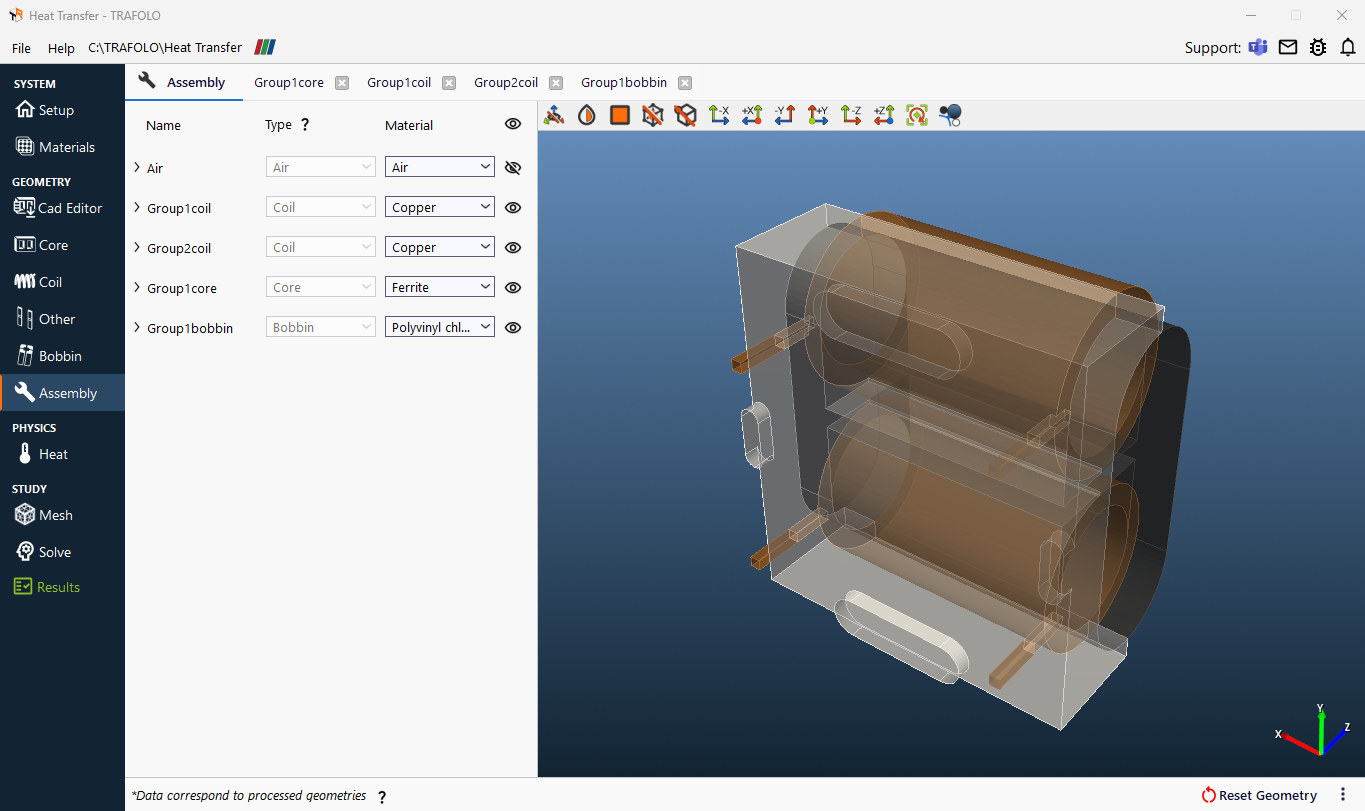Set camera view to +X direction
The height and width of the screenshot is (811, 1365).
pos(753,115)
